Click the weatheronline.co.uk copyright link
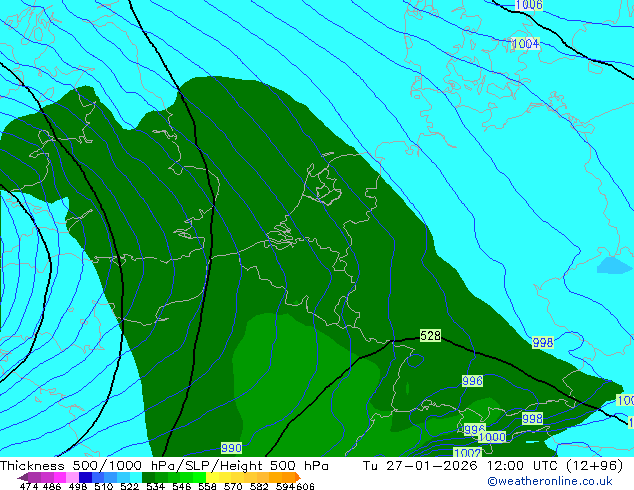 [550, 481]
